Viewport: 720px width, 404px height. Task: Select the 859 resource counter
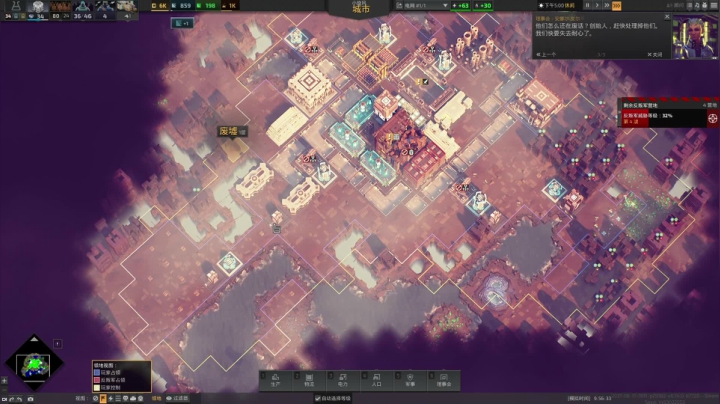point(181,6)
